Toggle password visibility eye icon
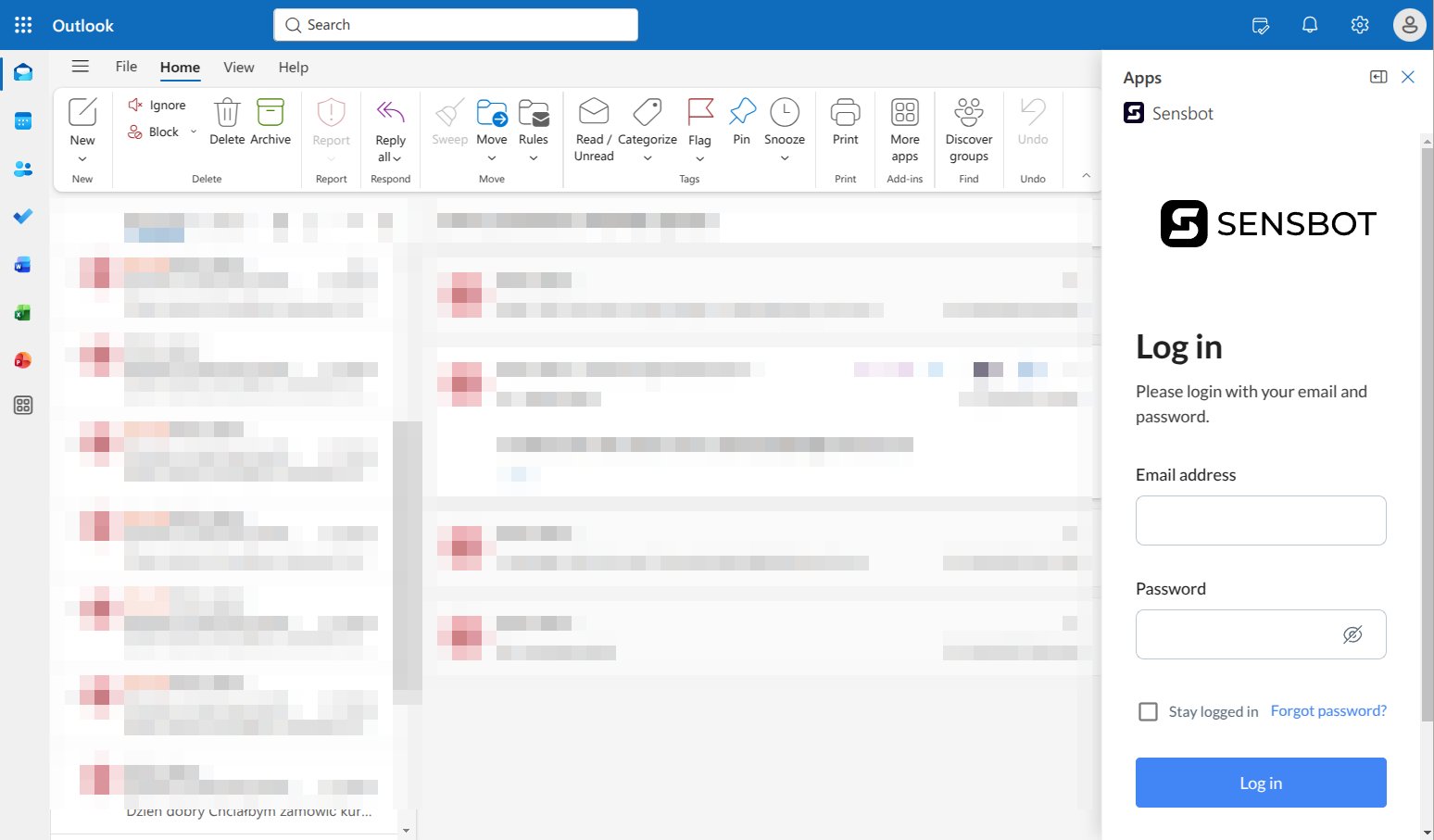Screen dimensions: 1434x840 pos(1352,634)
